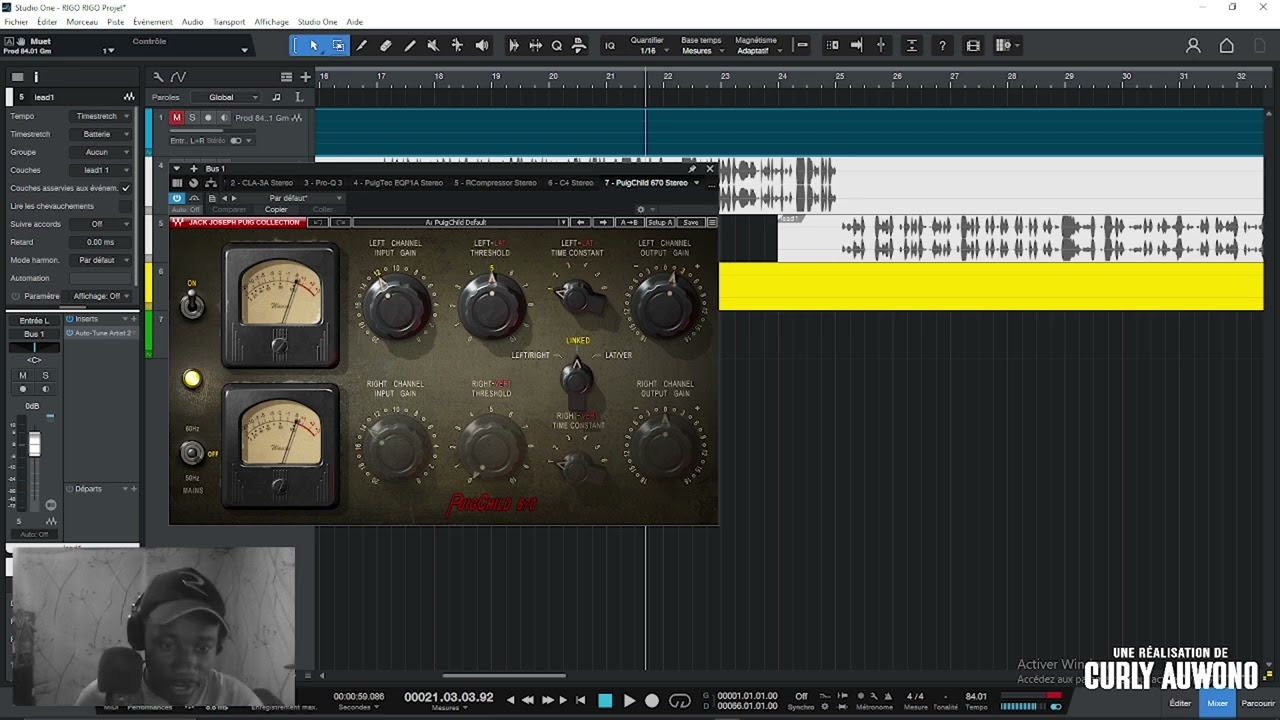Open the Événement menu
The height and width of the screenshot is (720, 1280).
pyautogui.click(x=152, y=22)
